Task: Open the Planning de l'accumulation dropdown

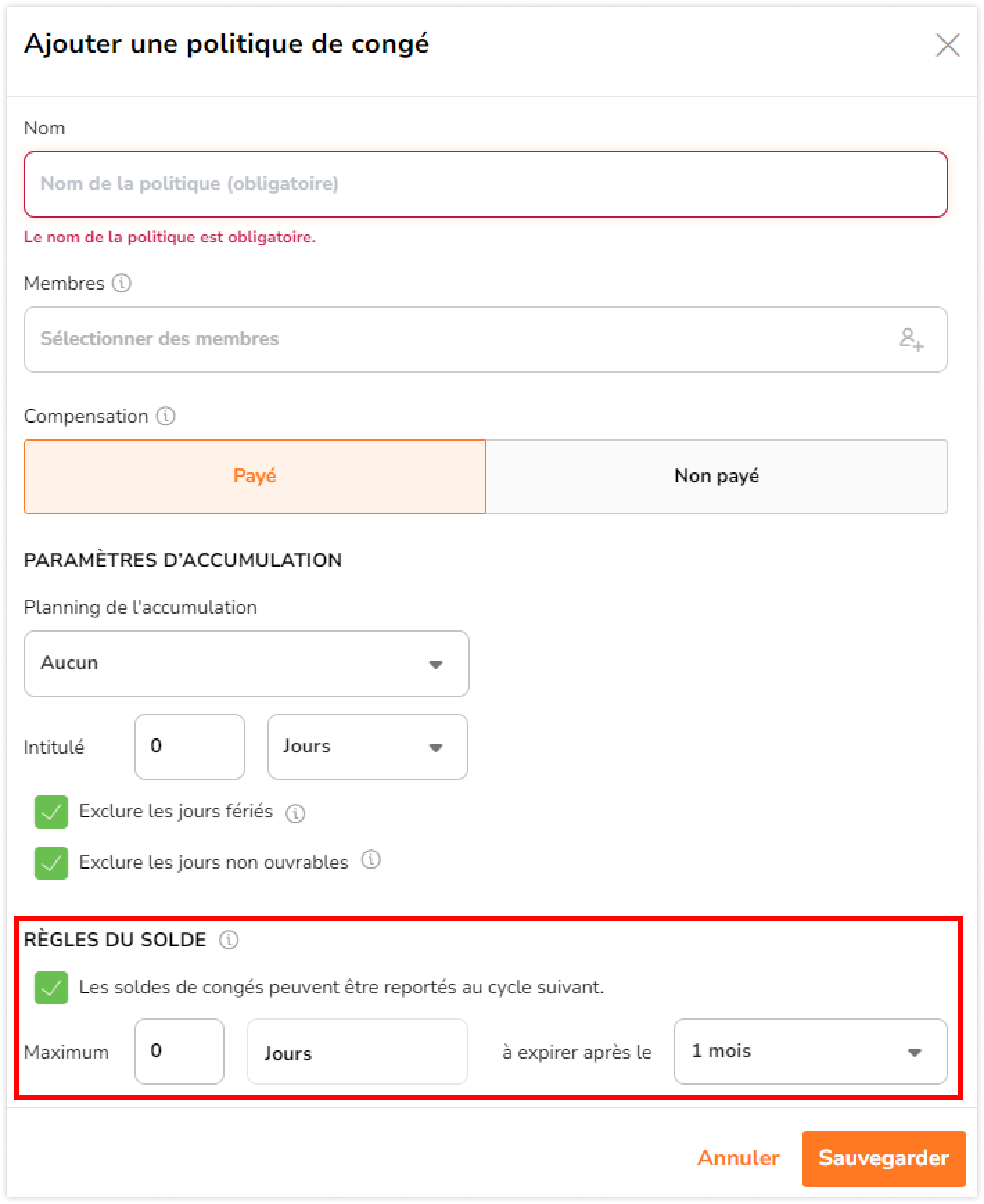Action: [x=247, y=664]
